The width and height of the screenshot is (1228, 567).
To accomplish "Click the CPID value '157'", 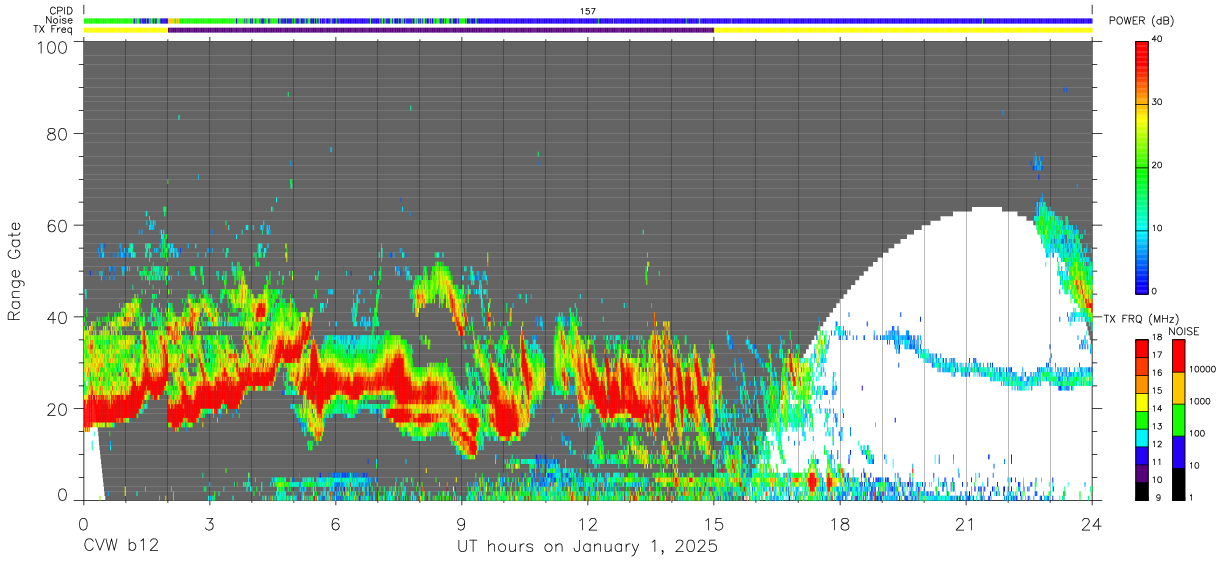I will pos(588,11).
